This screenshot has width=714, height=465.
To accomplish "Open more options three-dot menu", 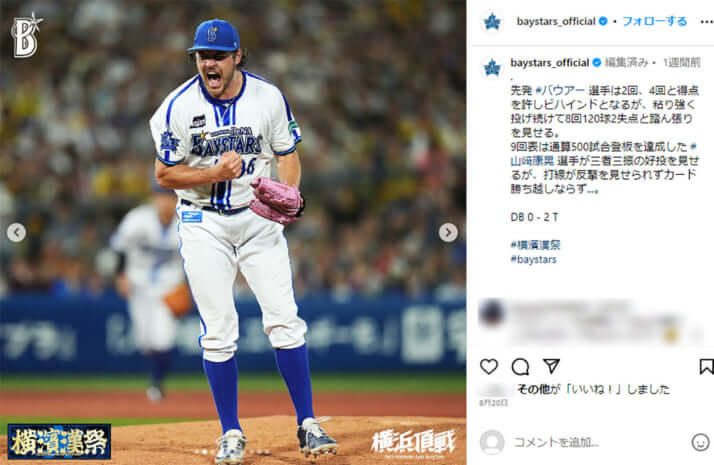I will (x=707, y=21).
